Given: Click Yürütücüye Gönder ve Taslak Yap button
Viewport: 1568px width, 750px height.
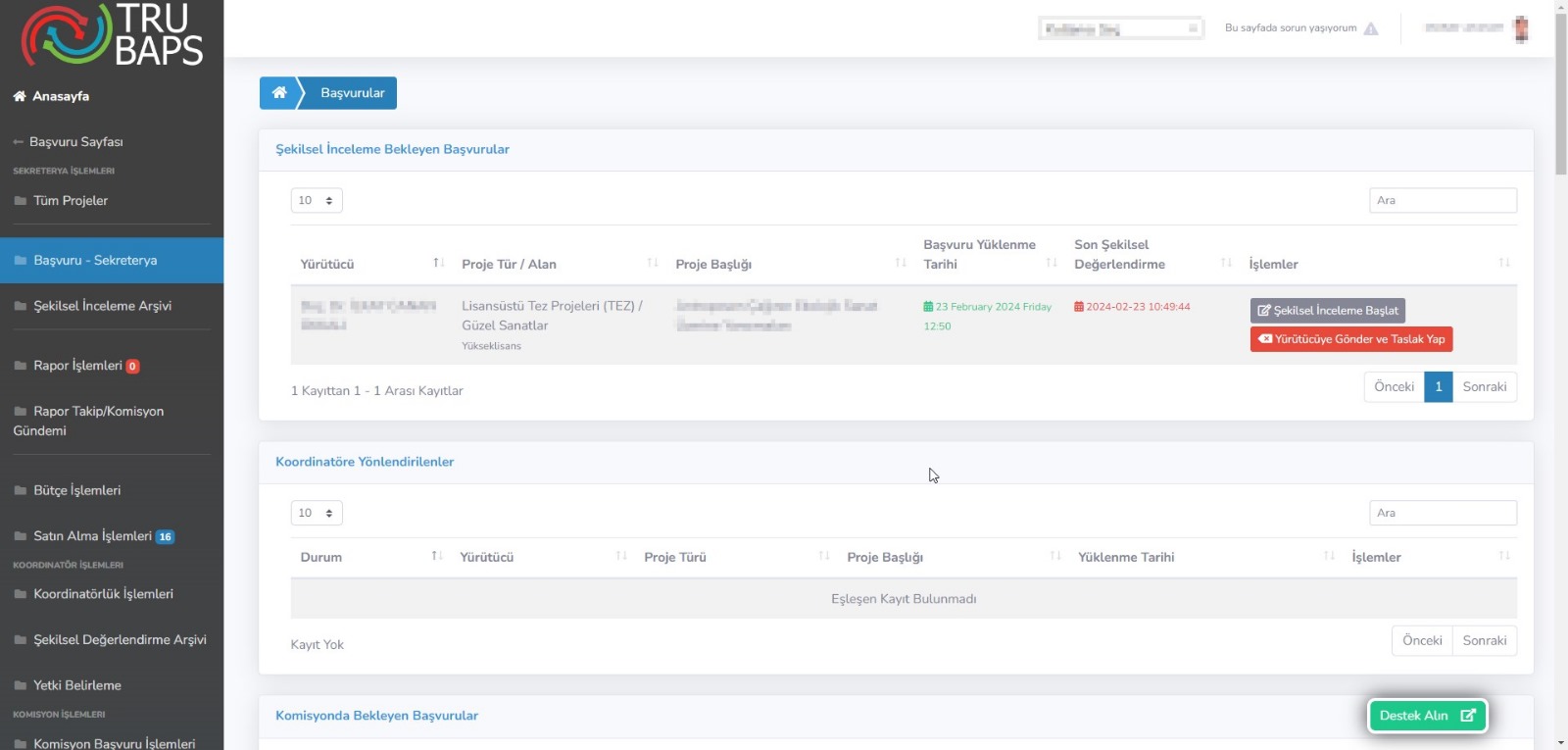Looking at the screenshot, I should 1350,339.
